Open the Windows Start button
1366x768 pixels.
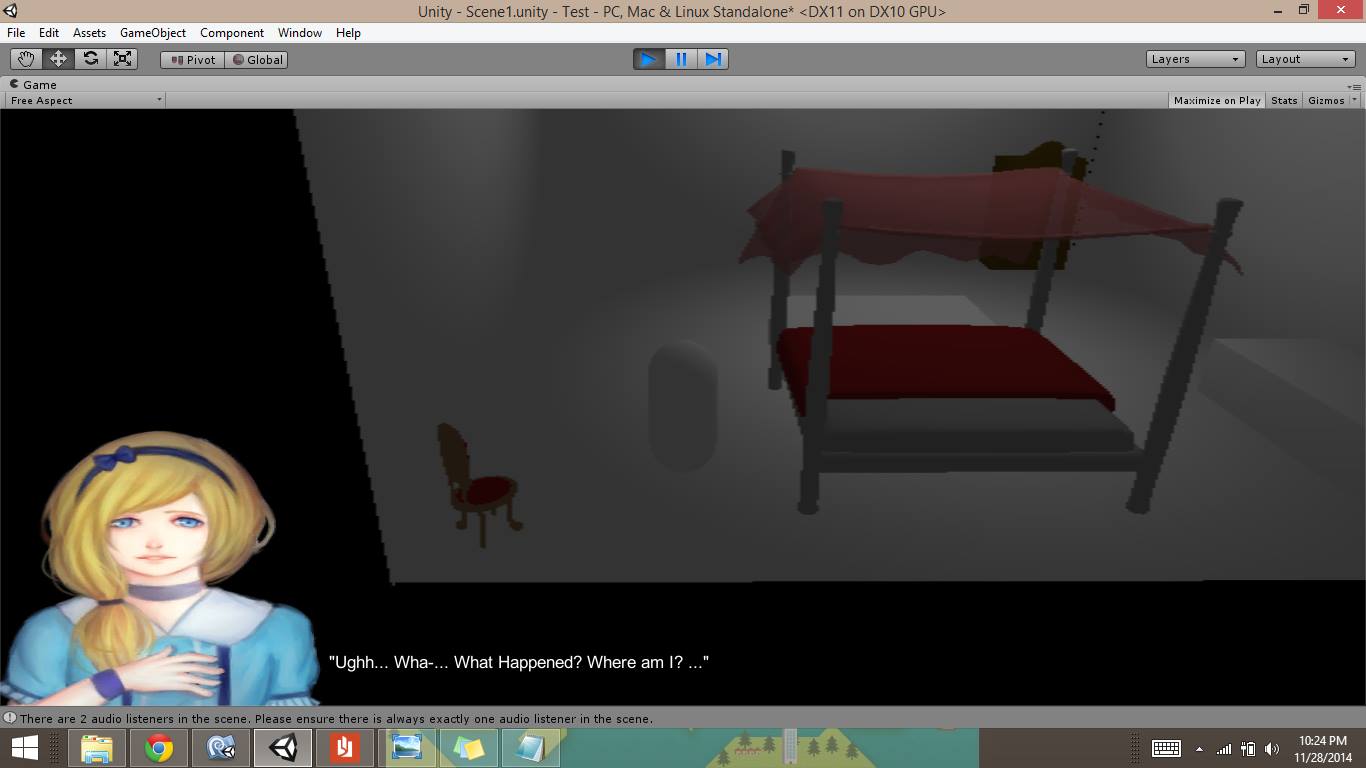pyautogui.click(x=25, y=748)
